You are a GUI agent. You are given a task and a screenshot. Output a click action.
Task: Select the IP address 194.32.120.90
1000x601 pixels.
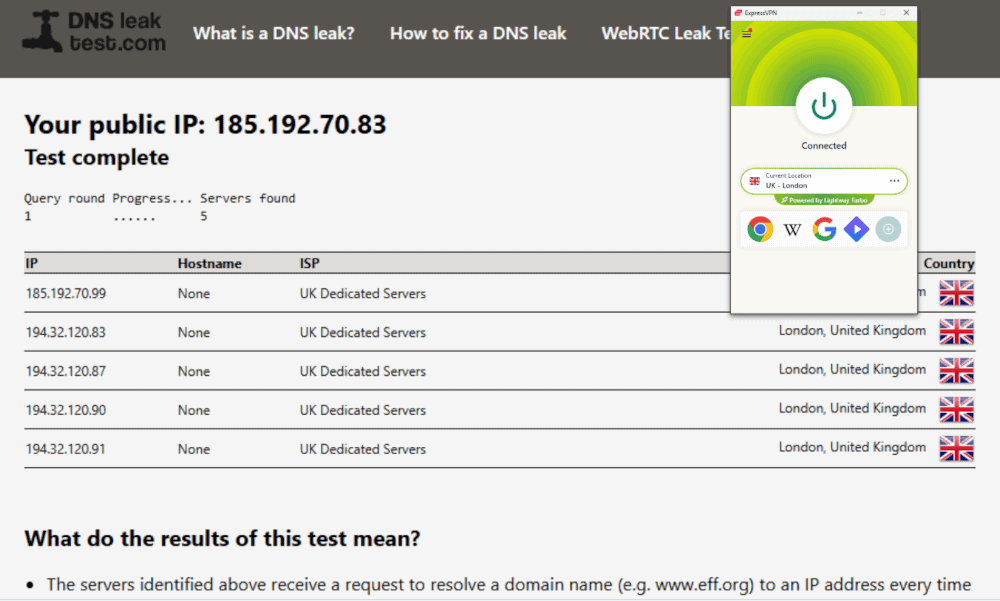pos(66,410)
